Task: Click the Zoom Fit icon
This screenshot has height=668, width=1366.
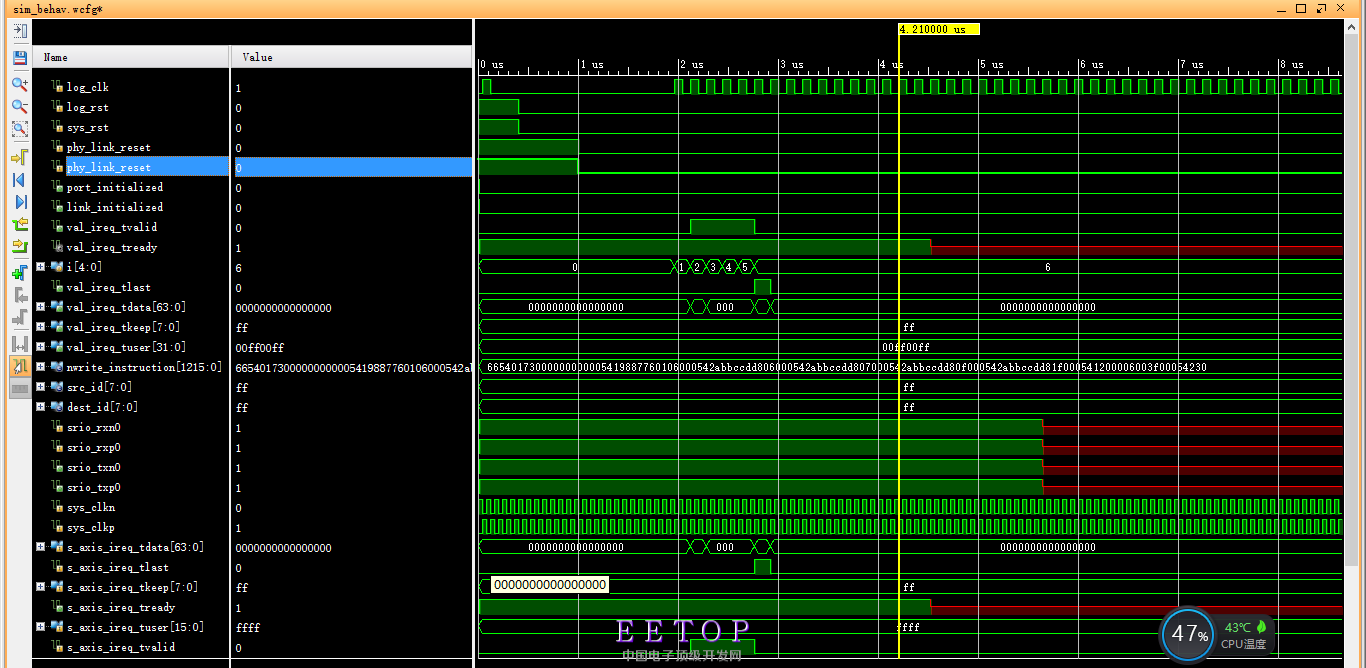Action: [x=19, y=128]
